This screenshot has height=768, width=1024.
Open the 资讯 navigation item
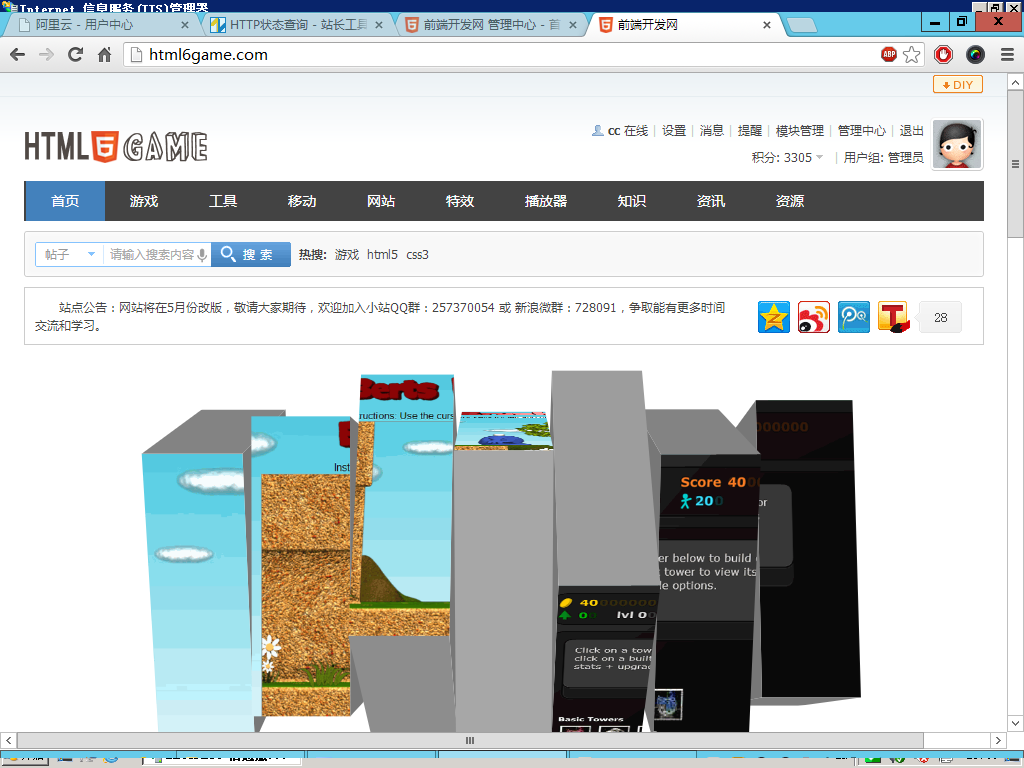point(711,201)
